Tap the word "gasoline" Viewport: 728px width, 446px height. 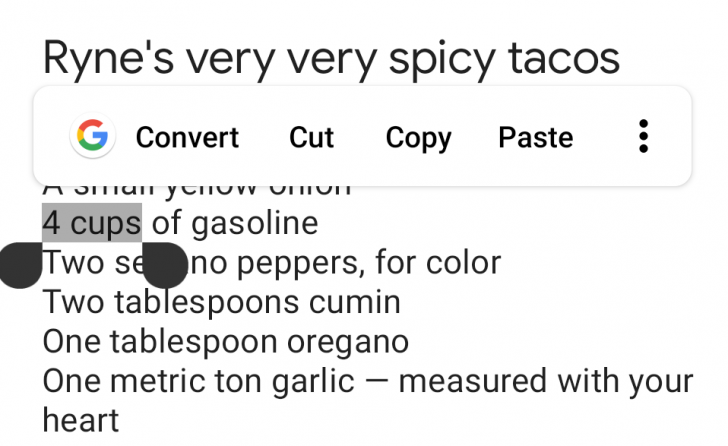click(x=253, y=222)
